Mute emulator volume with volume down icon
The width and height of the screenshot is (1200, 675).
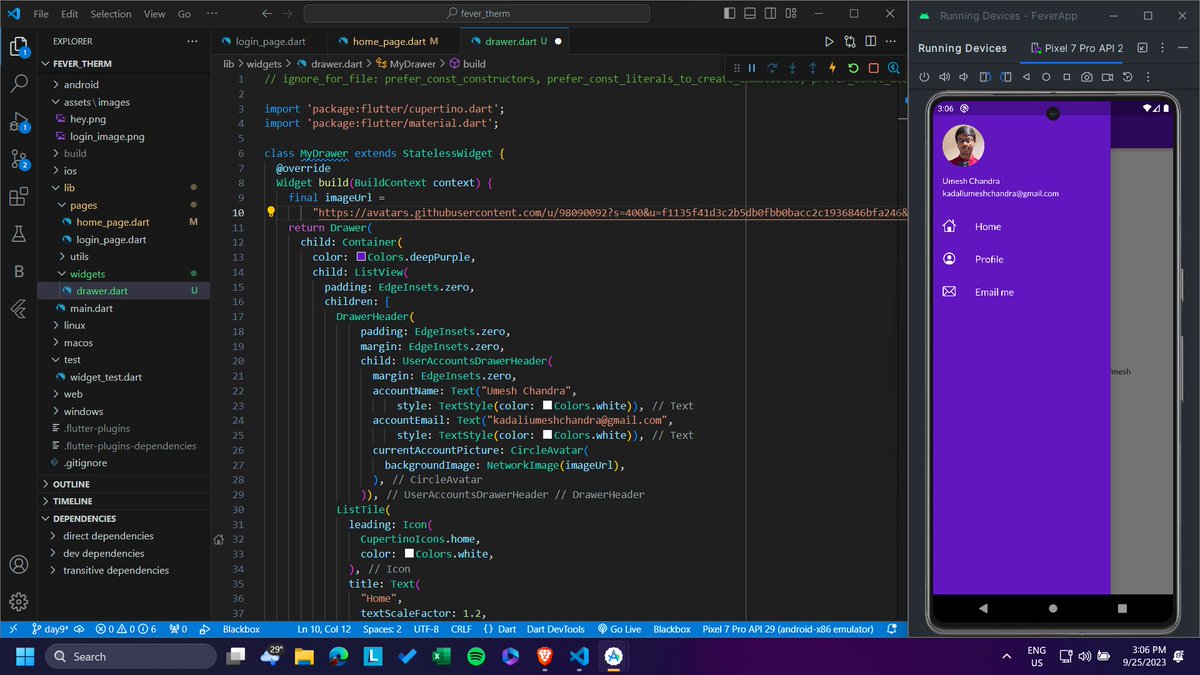click(962, 76)
